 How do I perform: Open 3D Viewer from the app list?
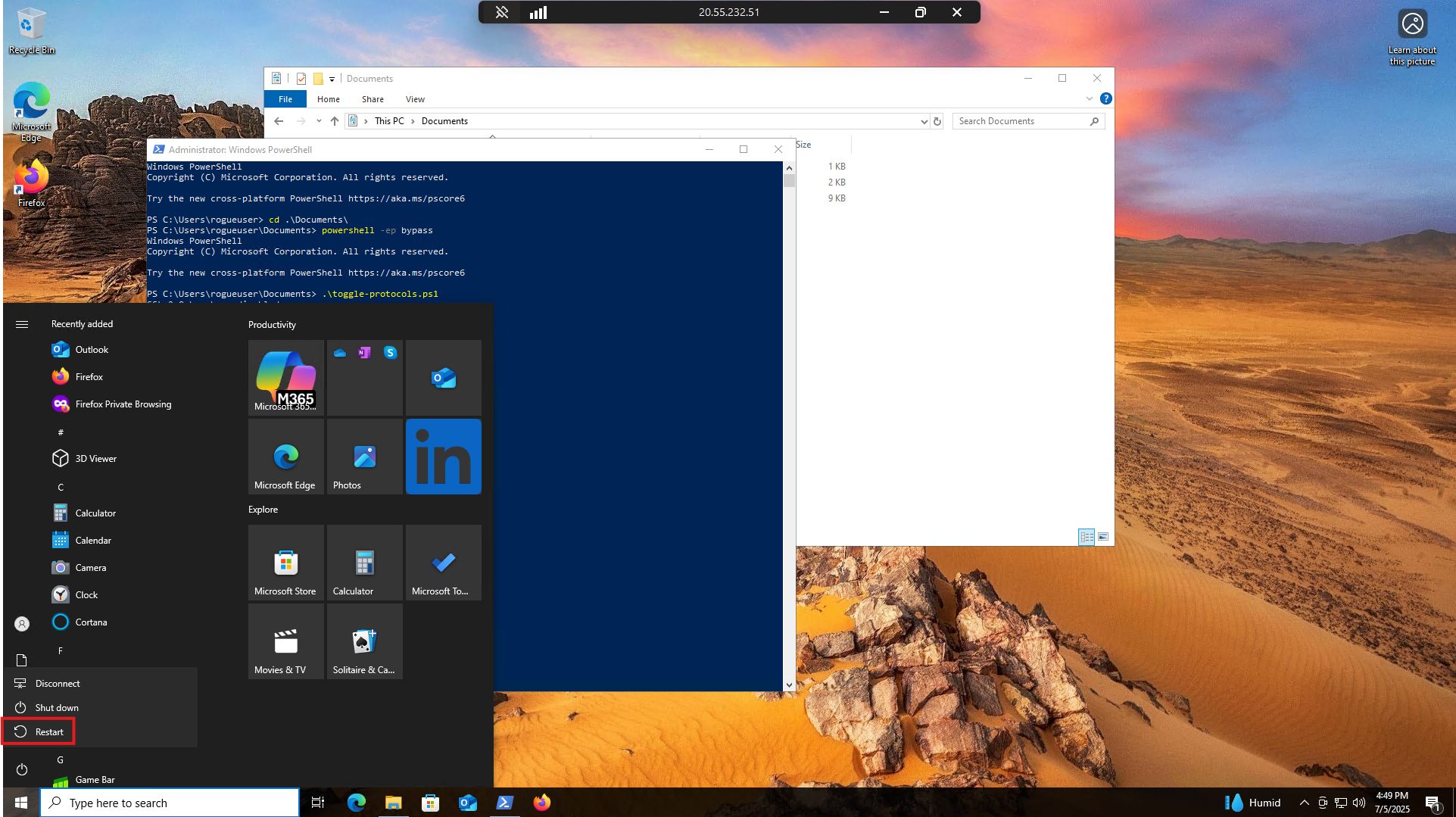pos(95,458)
